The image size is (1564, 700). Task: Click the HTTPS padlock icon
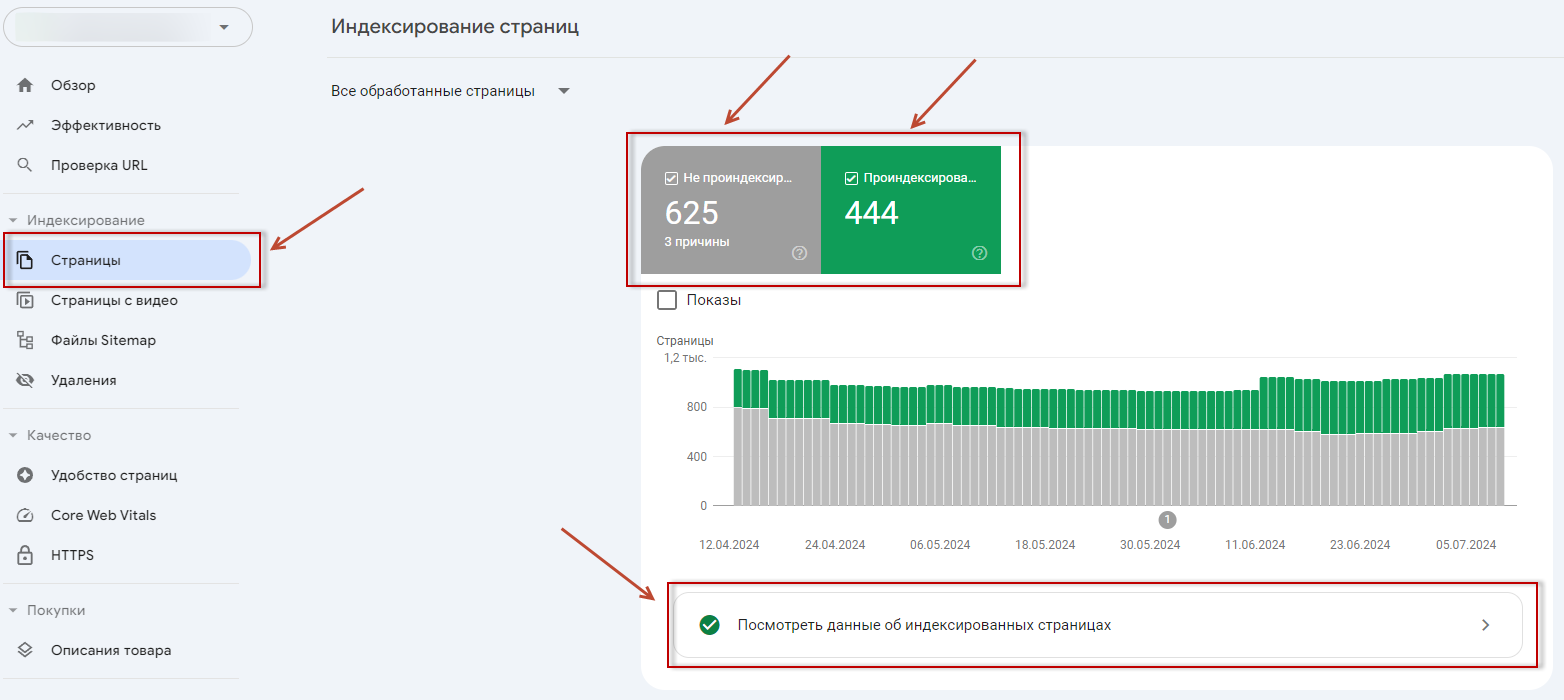click(26, 555)
